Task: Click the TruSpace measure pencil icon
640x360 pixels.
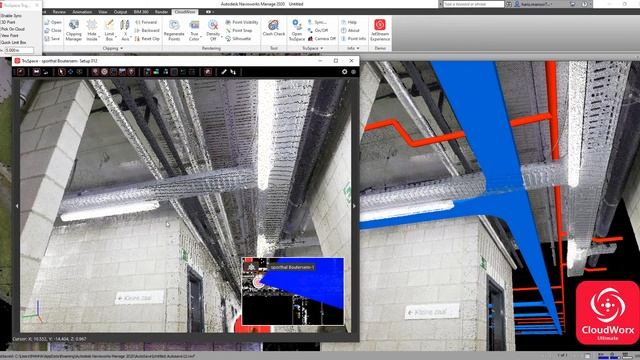Action: (224, 72)
